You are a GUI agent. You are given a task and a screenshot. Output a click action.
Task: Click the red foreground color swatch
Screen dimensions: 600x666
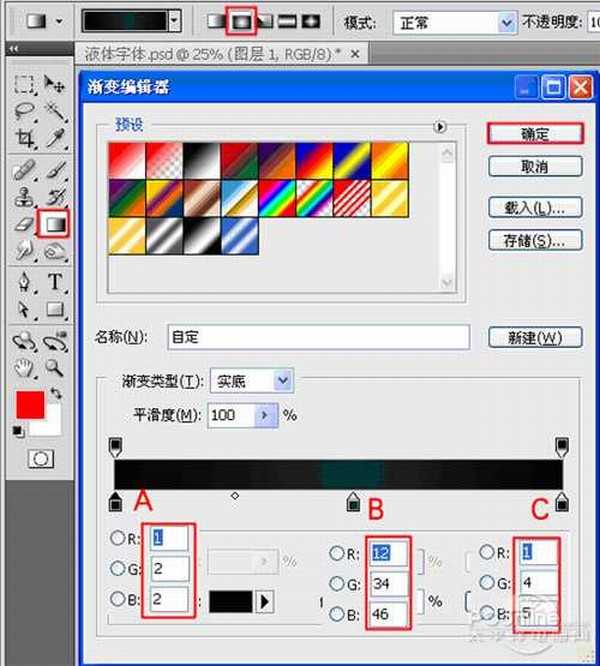coord(30,404)
